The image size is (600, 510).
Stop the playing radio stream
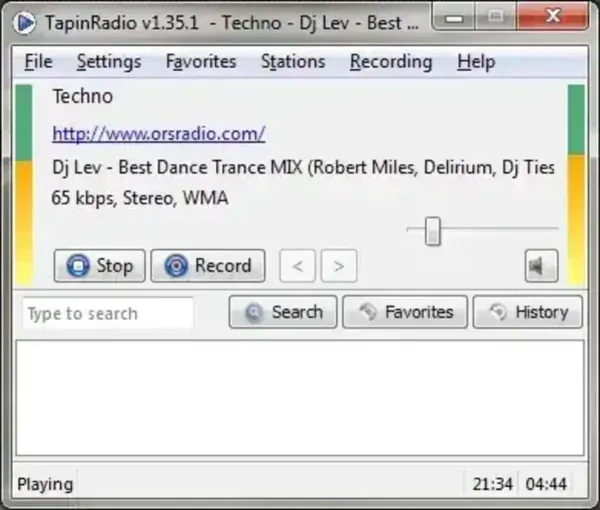pos(99,266)
